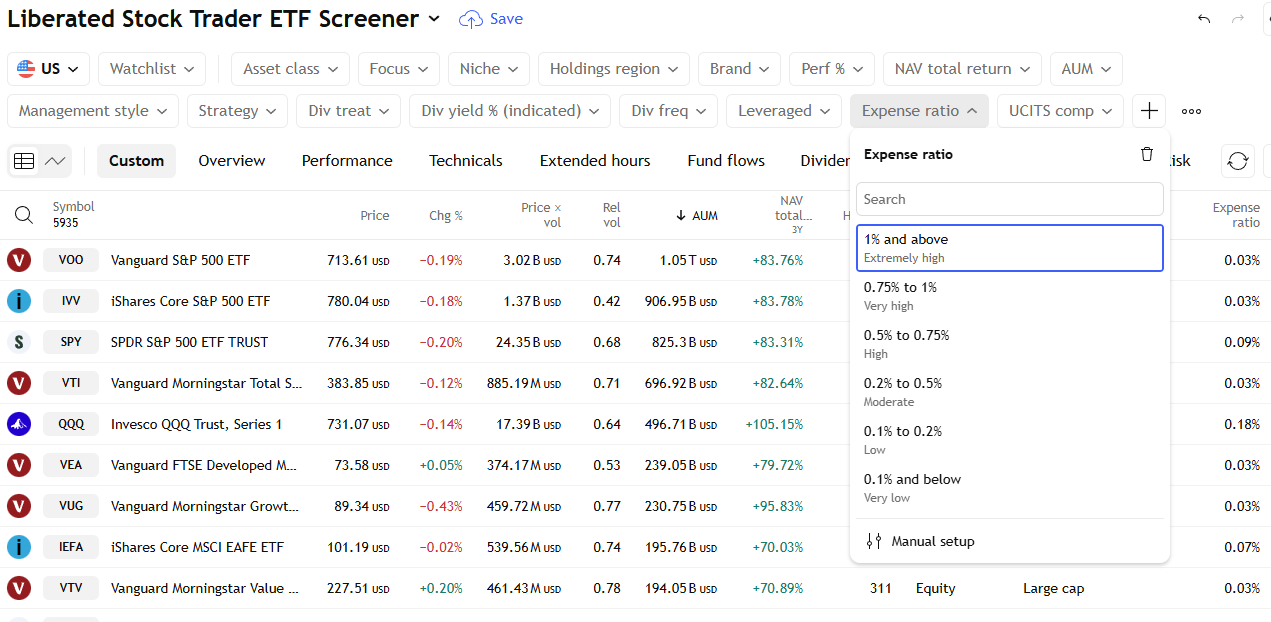
Task: Select '0.5% to 0.75%' expense ratio option
Action: (x=1010, y=344)
